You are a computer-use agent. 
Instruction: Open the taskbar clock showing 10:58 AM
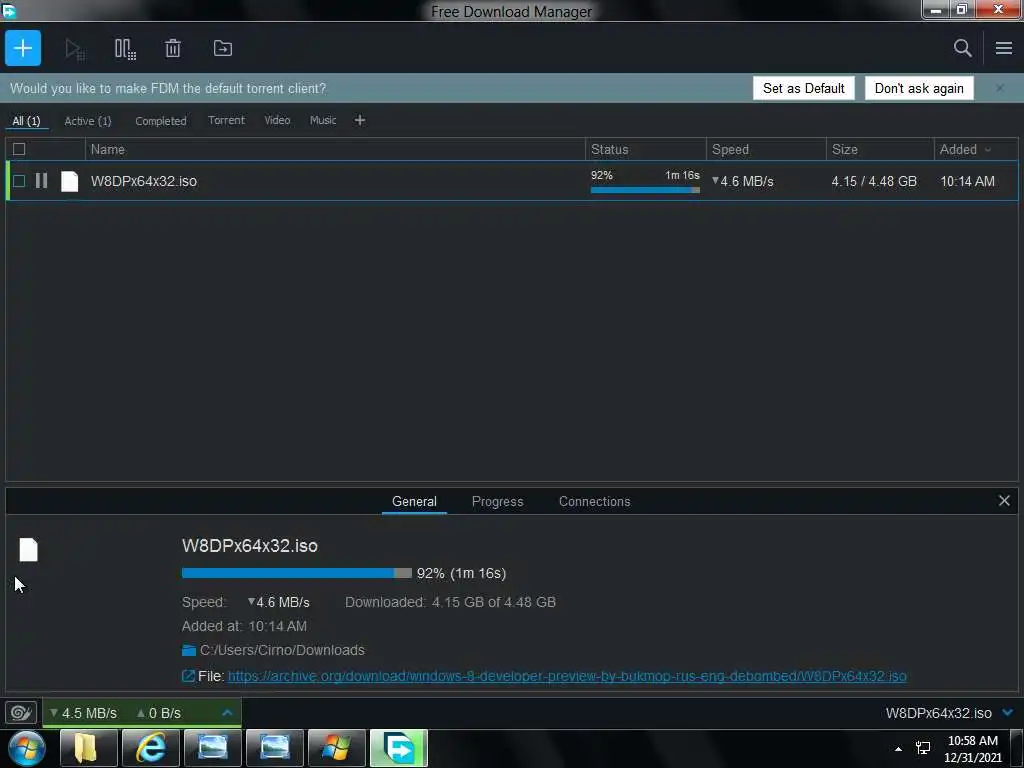point(972,749)
